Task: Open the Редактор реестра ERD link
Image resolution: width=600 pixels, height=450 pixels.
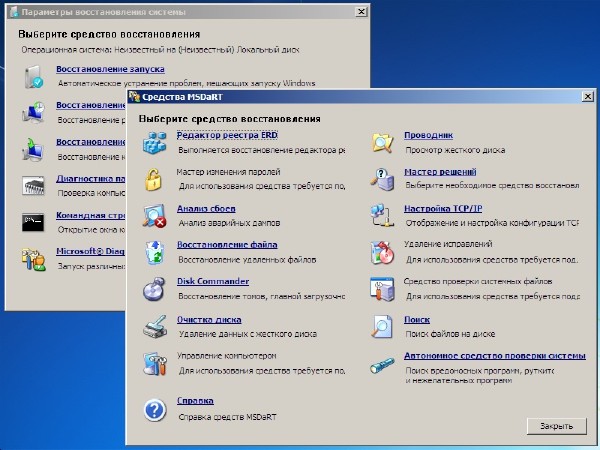Action: (213, 135)
